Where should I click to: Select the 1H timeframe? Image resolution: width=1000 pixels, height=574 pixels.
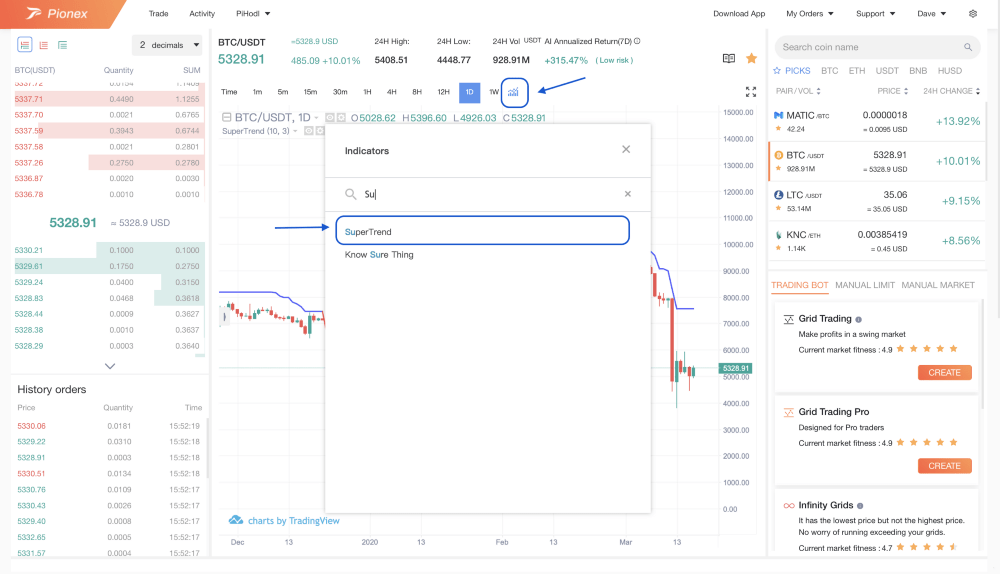click(x=367, y=92)
